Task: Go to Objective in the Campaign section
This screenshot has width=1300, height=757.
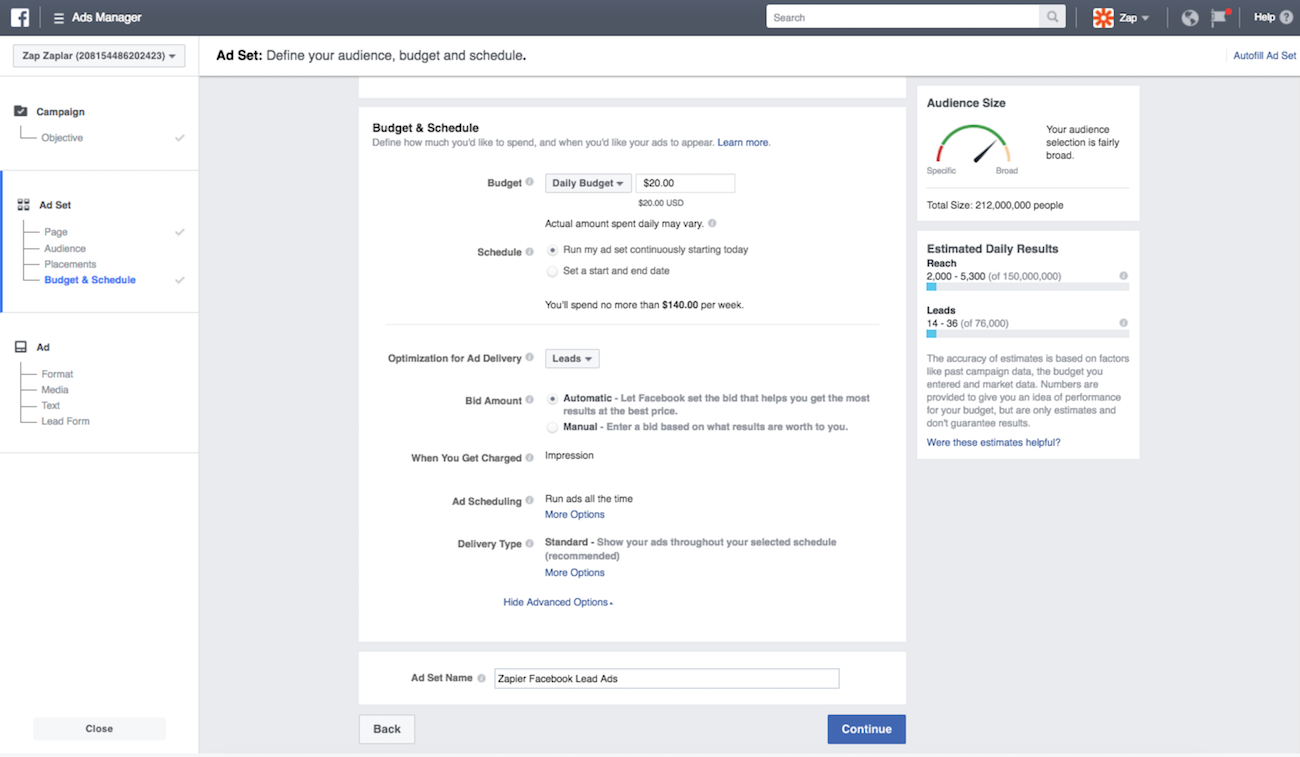Action: [62, 138]
